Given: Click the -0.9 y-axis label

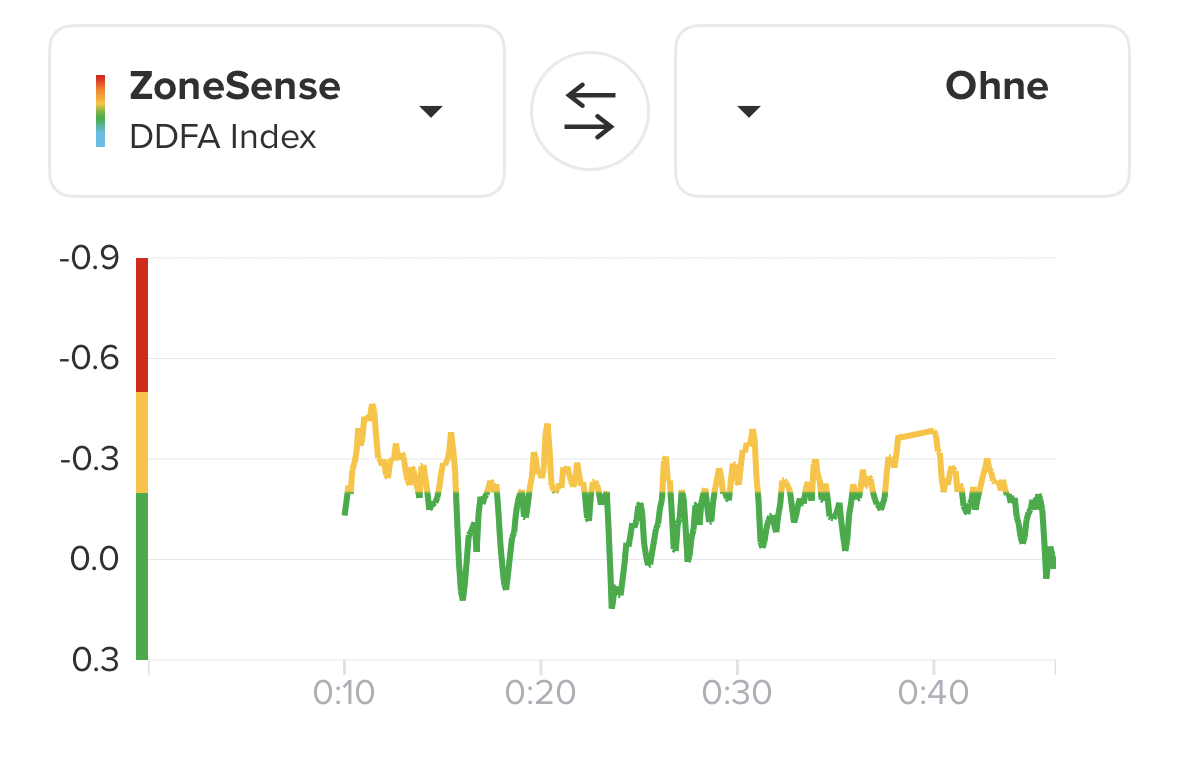Looking at the screenshot, I should [89, 259].
